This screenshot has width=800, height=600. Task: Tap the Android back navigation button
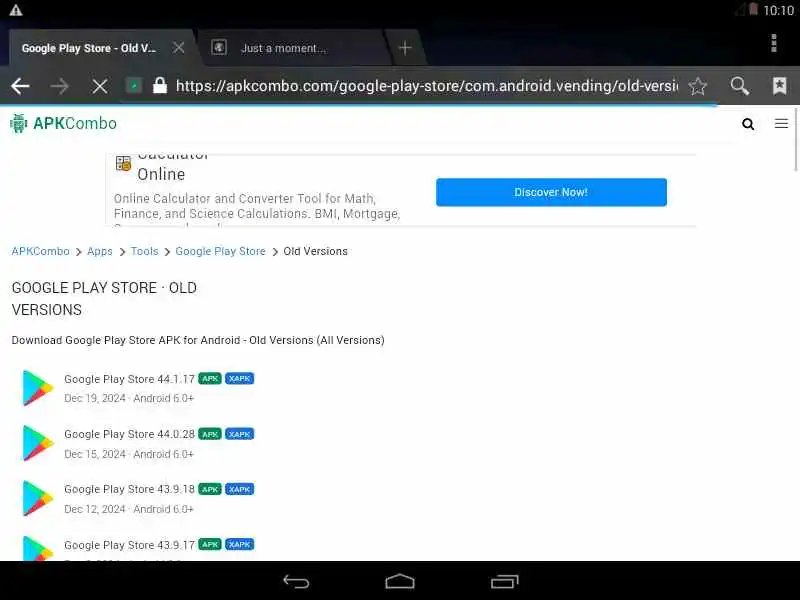tap(296, 581)
